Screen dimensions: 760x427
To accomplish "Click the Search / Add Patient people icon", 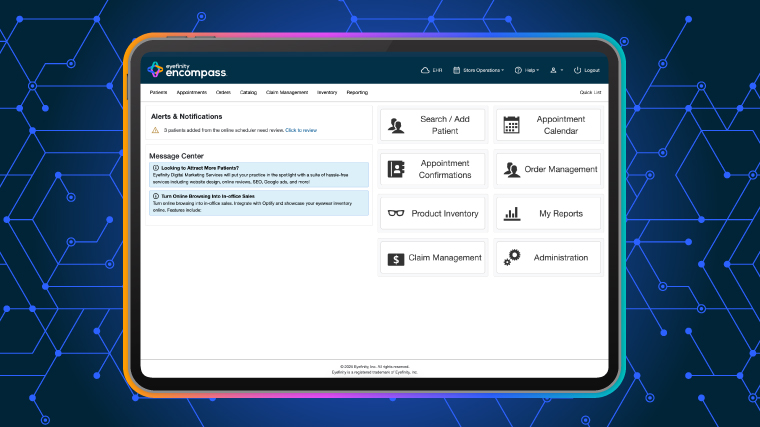I will [x=397, y=126].
